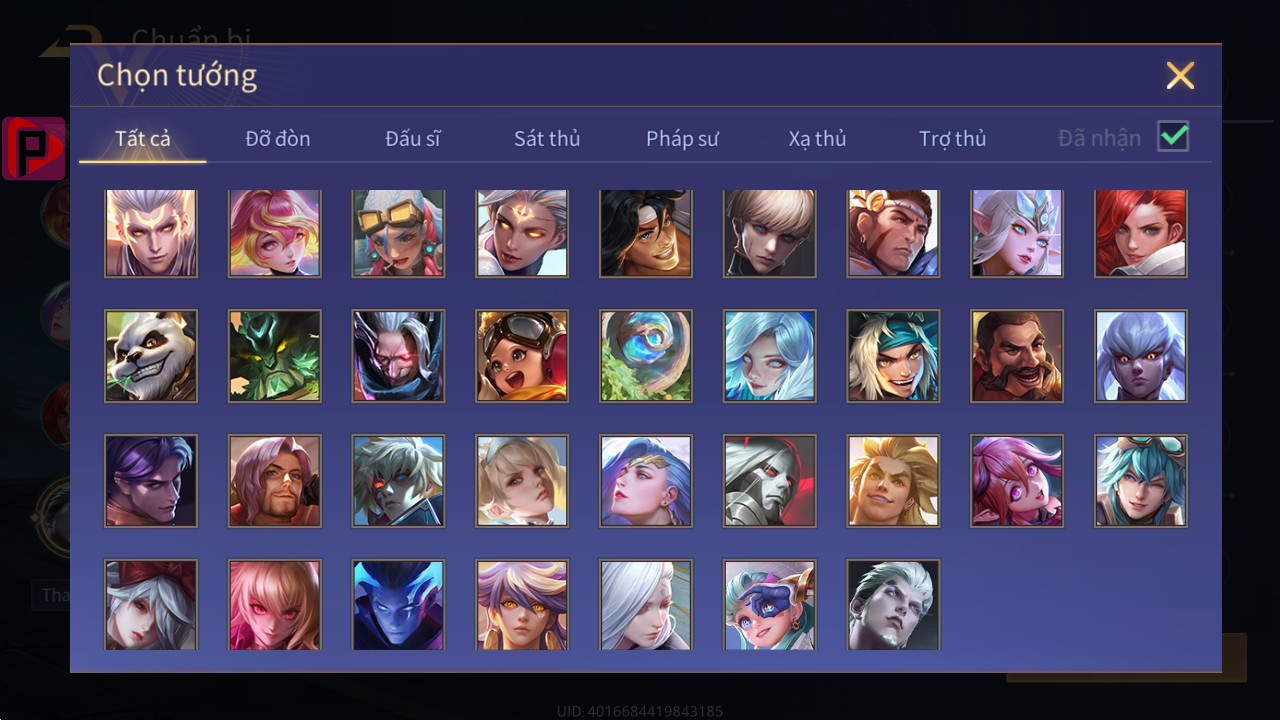This screenshot has height=720, width=1280.
Task: Pick the red-haired woman hero portrait
Action: click(x=1141, y=233)
